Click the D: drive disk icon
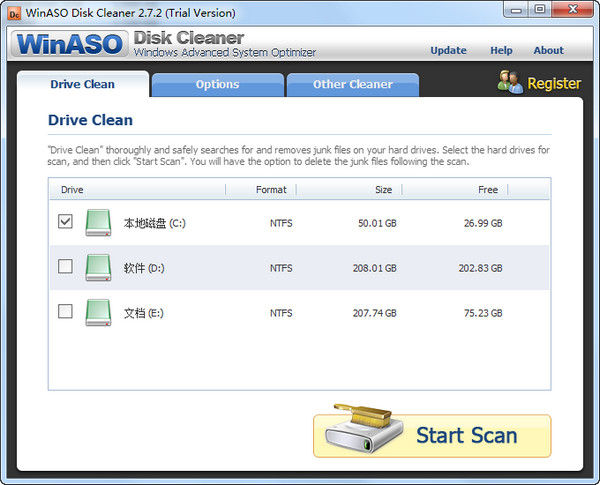 (98, 268)
